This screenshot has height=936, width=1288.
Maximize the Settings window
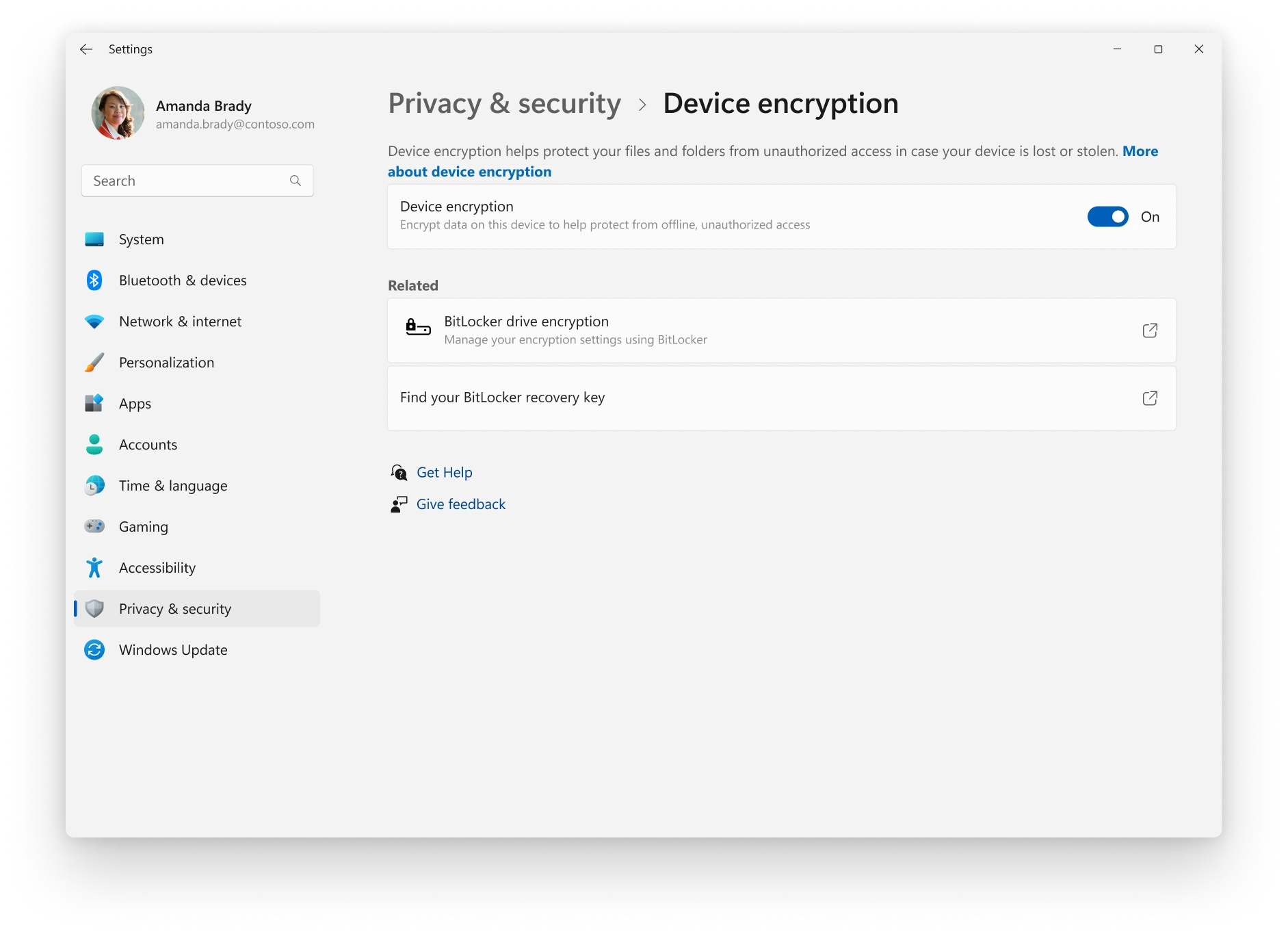coord(1158,49)
